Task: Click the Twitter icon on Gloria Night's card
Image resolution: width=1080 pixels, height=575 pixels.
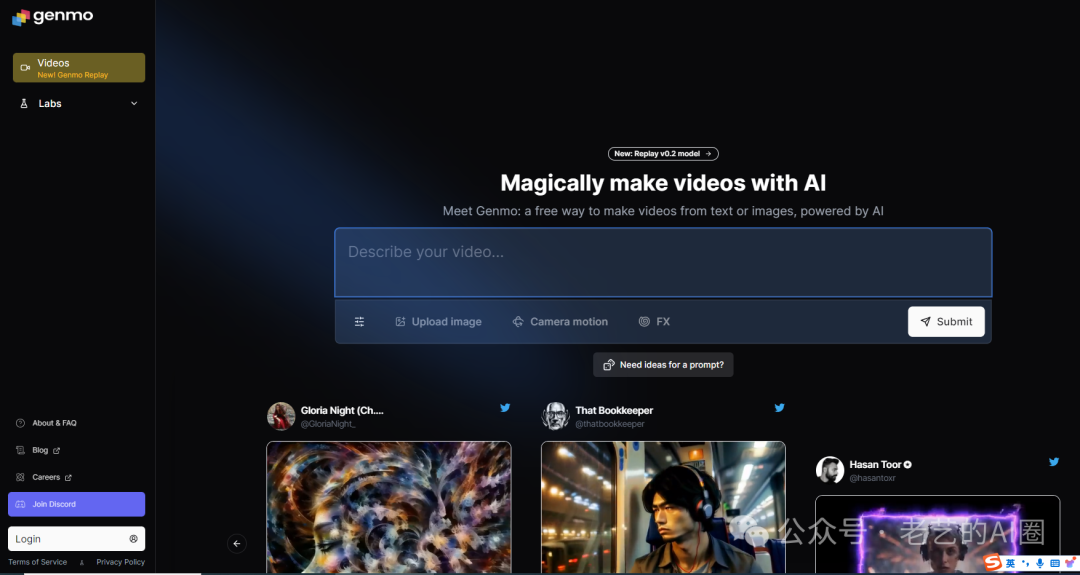Action: (x=505, y=408)
